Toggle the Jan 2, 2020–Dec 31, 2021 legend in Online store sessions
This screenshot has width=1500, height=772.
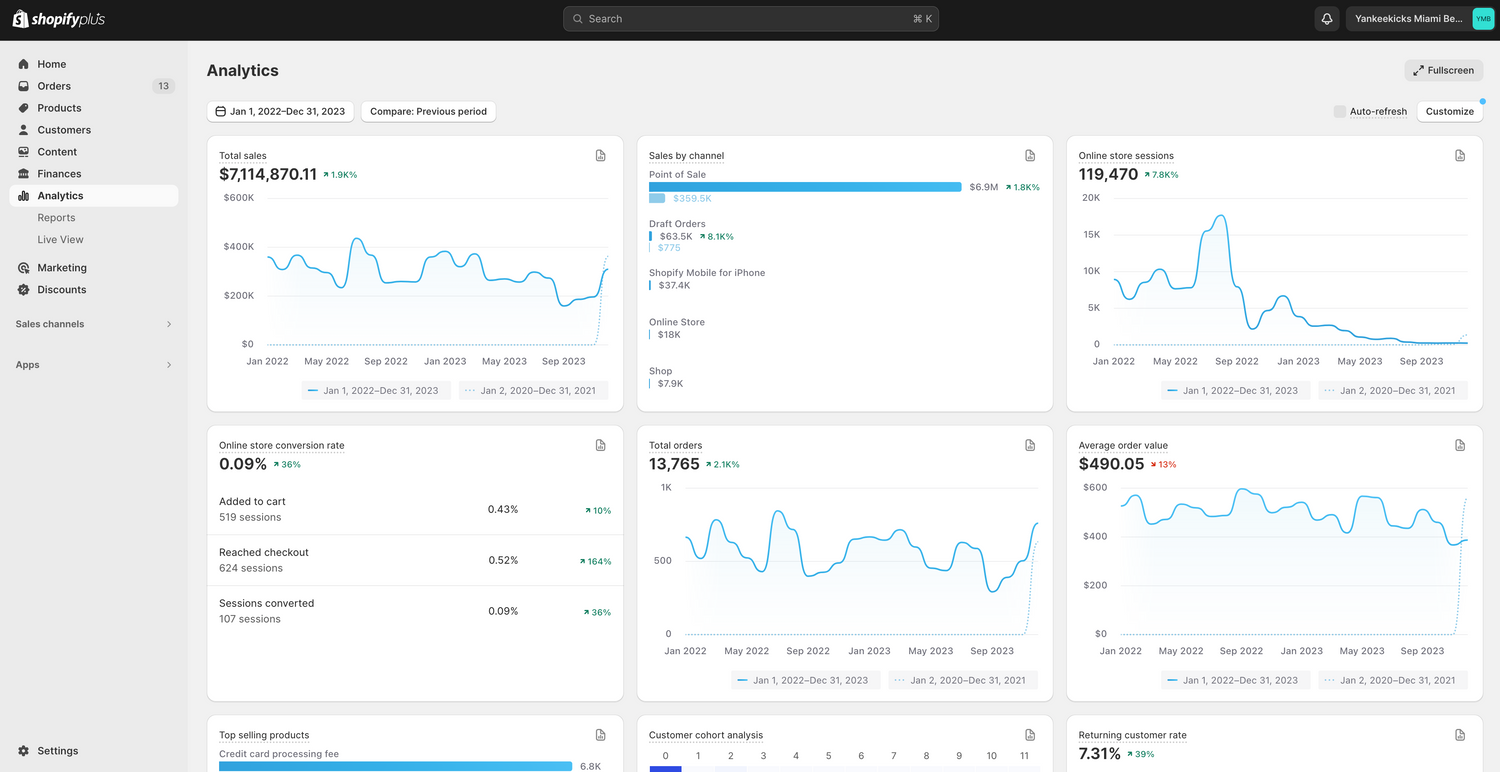point(1392,391)
